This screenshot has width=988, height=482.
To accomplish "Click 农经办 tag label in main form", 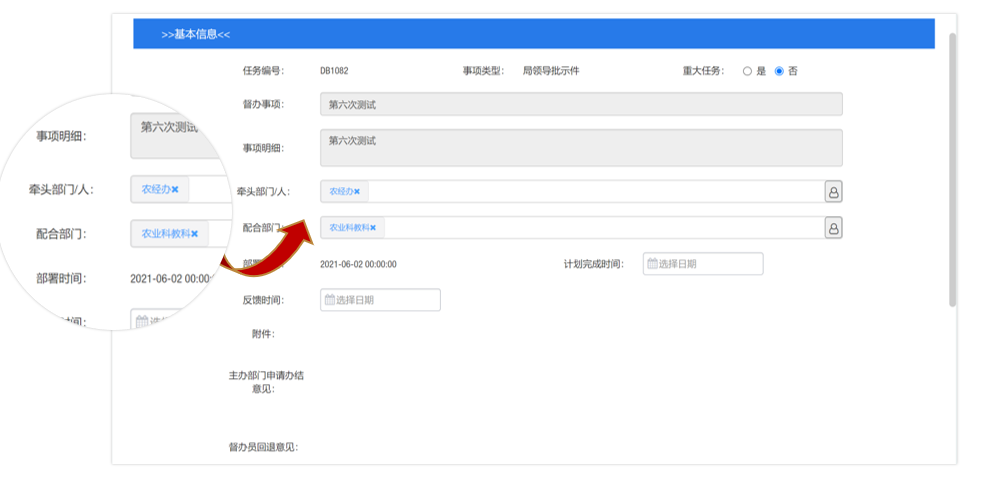I will pyautogui.click(x=340, y=192).
